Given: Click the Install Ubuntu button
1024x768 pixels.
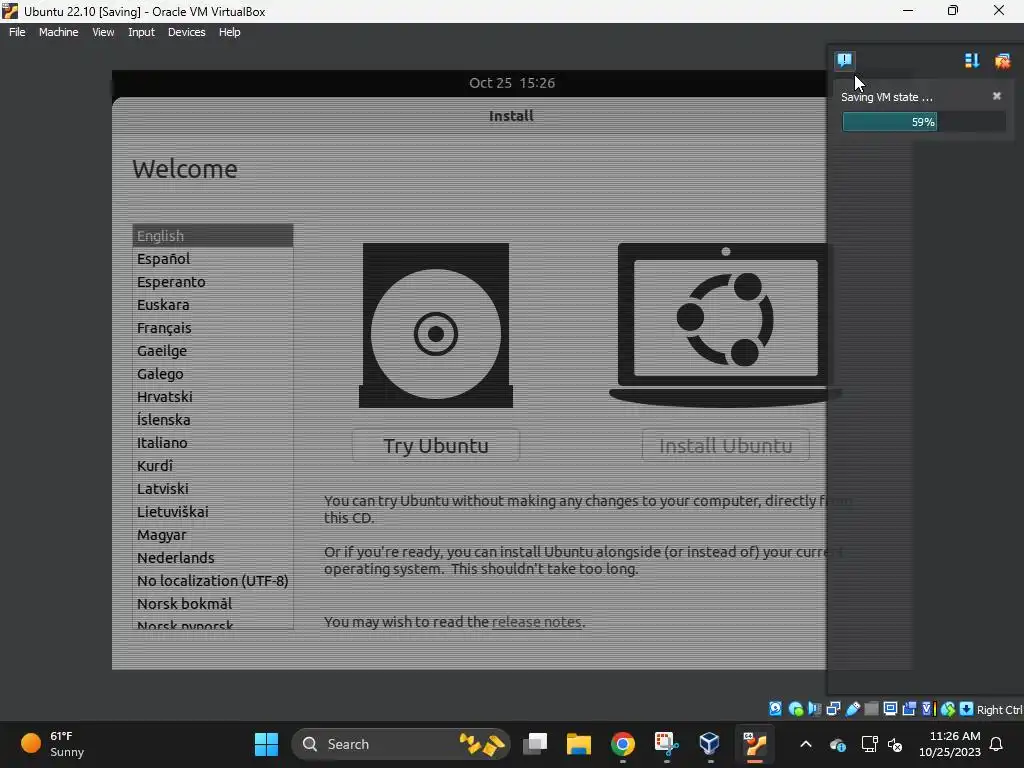Looking at the screenshot, I should point(726,445).
